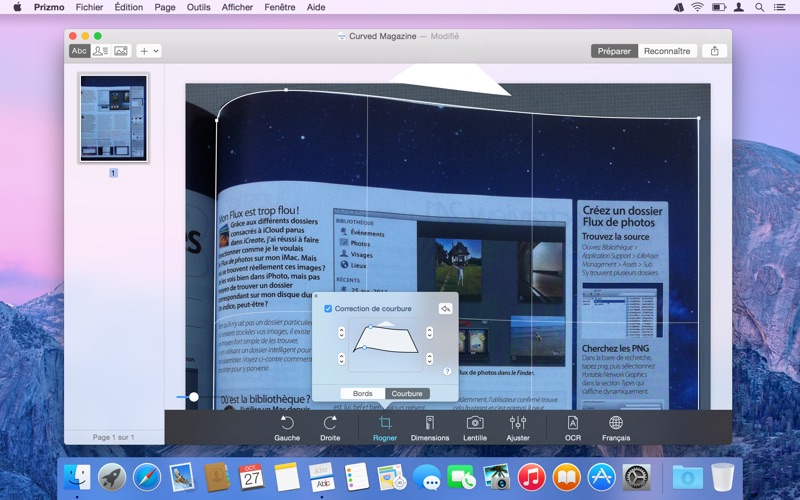Switch to Abc text mode
This screenshot has height=500, width=800.
[x=79, y=51]
